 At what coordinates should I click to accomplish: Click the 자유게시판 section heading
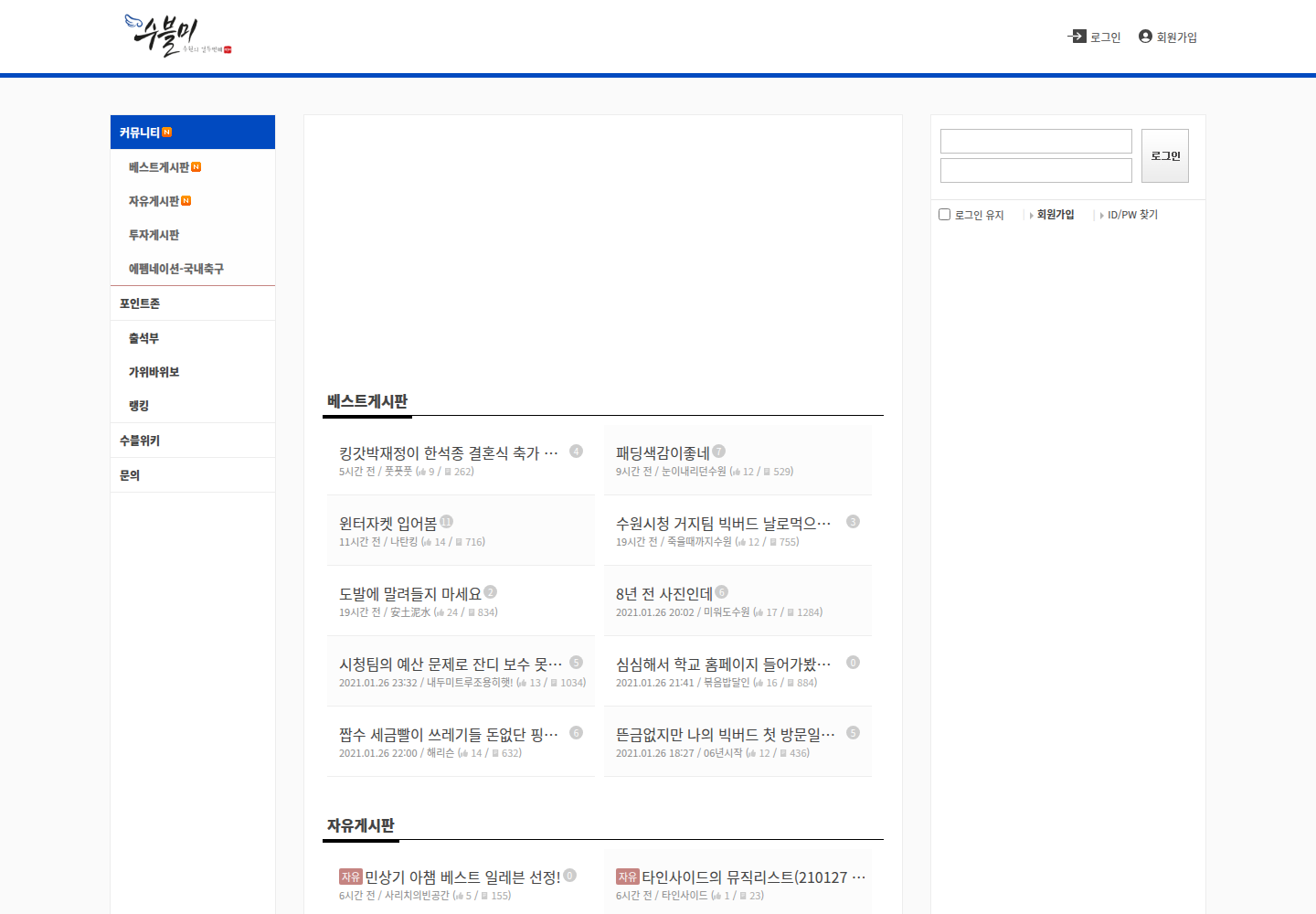[x=361, y=825]
